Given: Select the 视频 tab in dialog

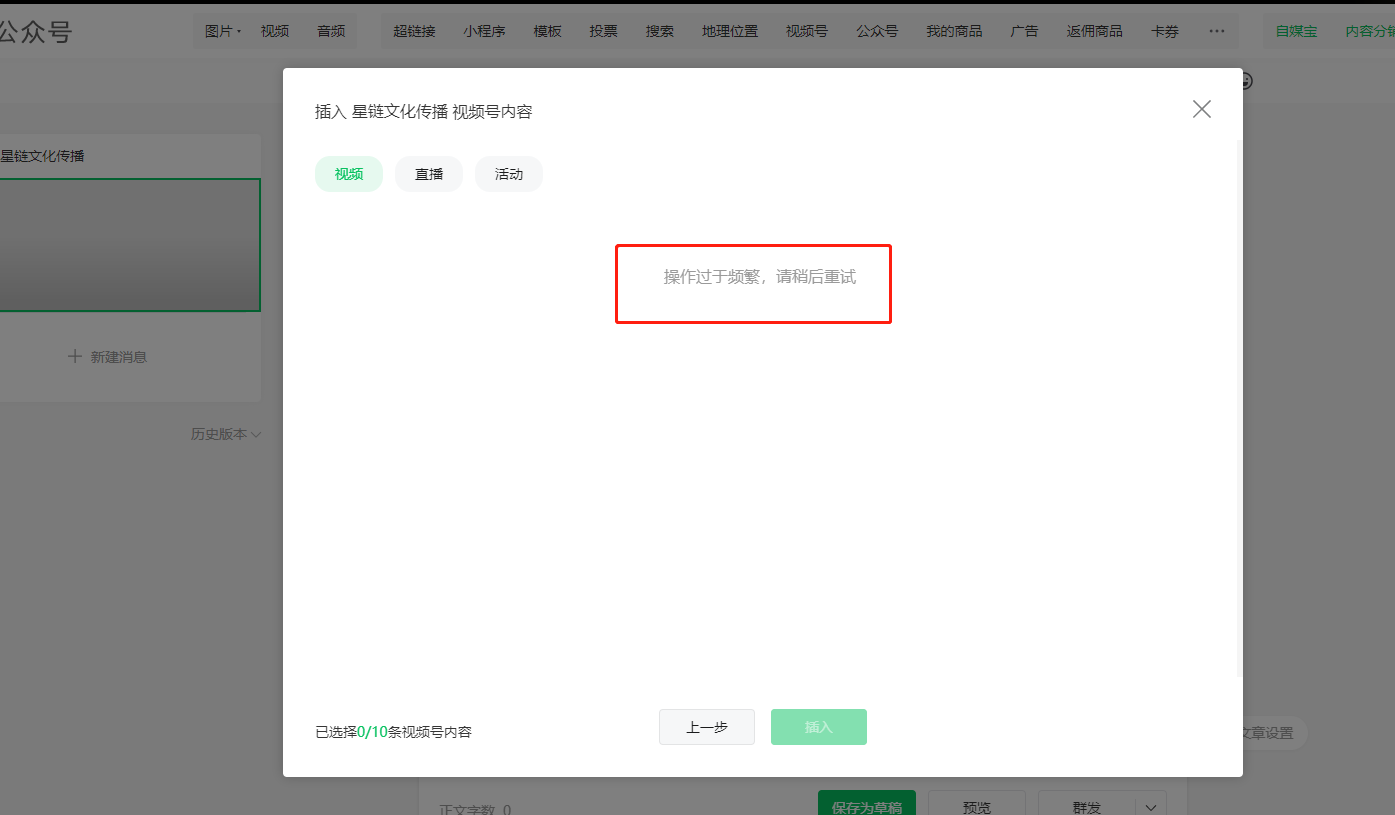Looking at the screenshot, I should [x=349, y=174].
